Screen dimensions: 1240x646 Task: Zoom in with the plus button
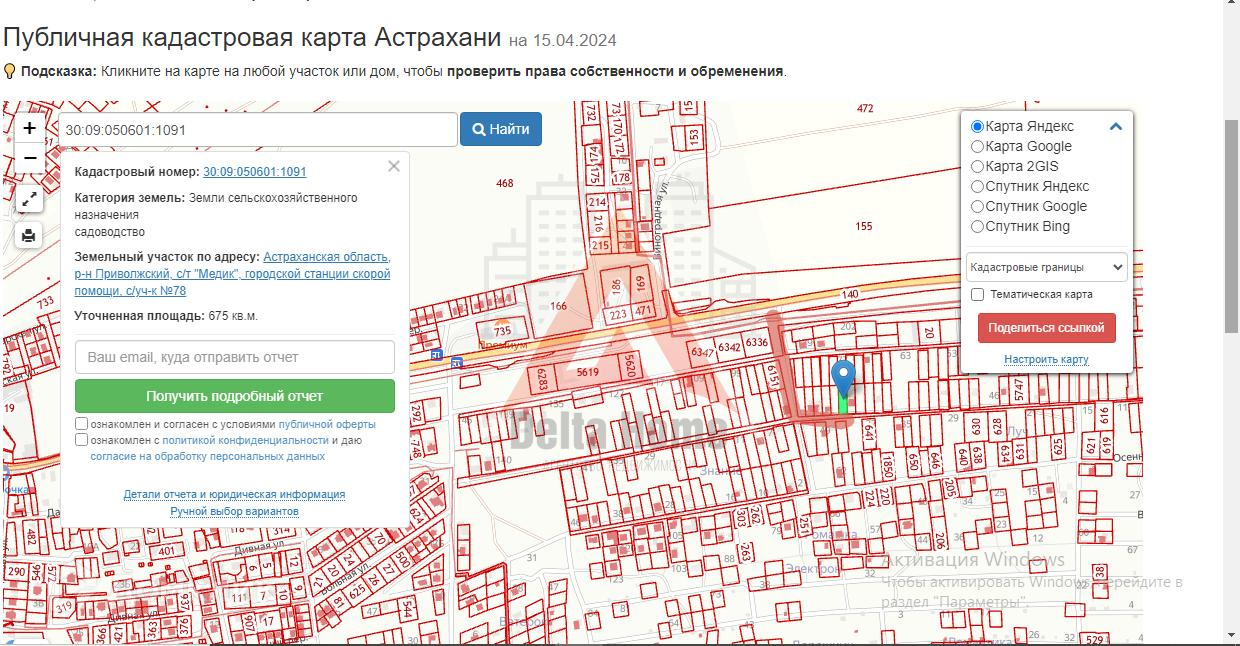coord(29,128)
